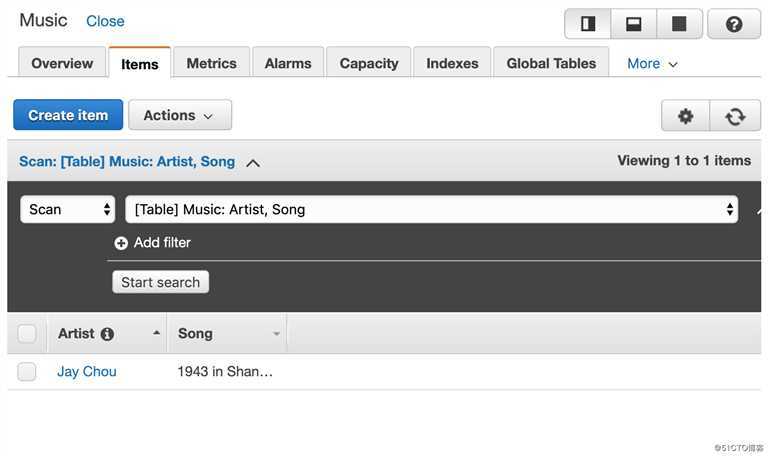This screenshot has height=456, width=768.
Task: Switch to the Metrics tab
Action: [x=212, y=63]
